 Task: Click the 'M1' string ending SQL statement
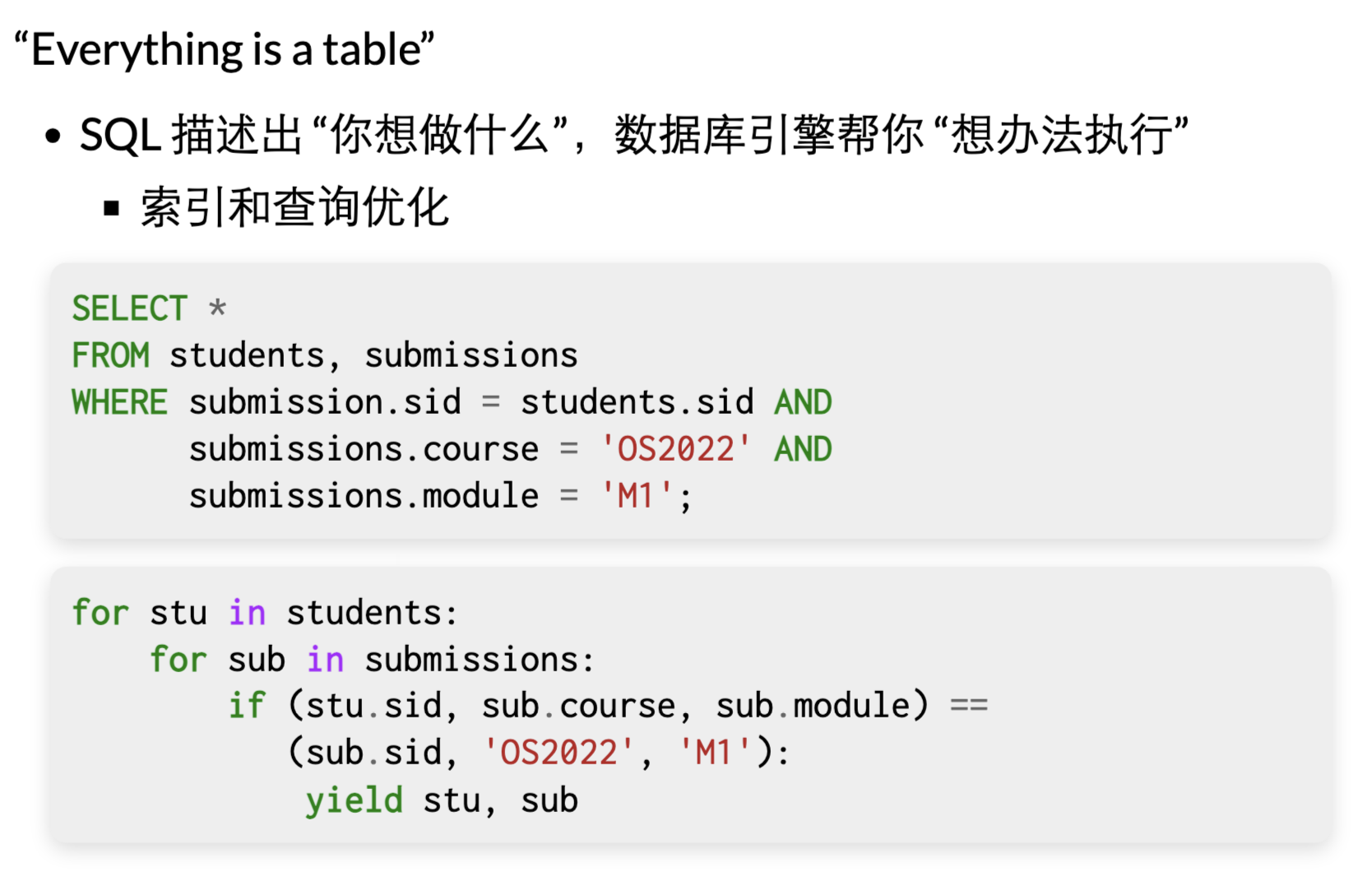(637, 496)
